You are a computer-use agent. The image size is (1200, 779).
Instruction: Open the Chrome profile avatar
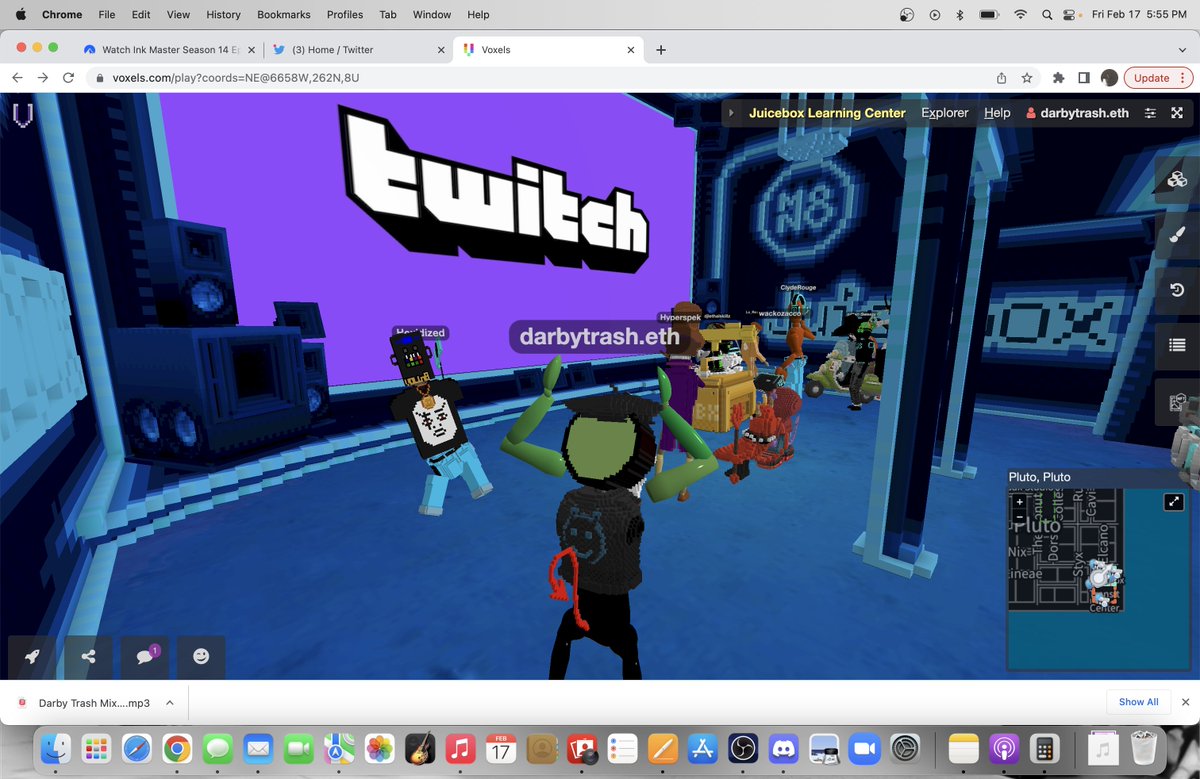[1109, 78]
